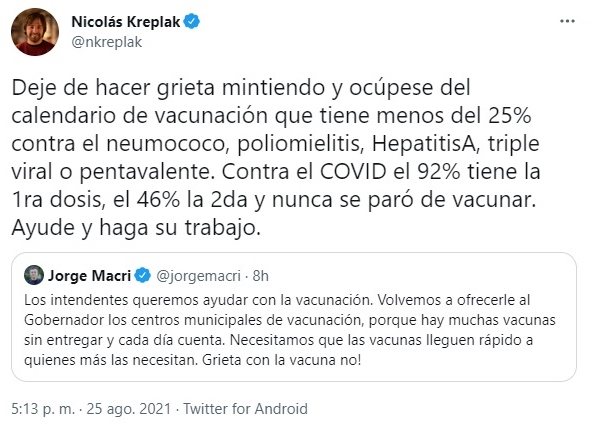This screenshot has width=593, height=431.
Task: Open Jorge Macri's name in quoted tweet
Action: tap(89, 276)
